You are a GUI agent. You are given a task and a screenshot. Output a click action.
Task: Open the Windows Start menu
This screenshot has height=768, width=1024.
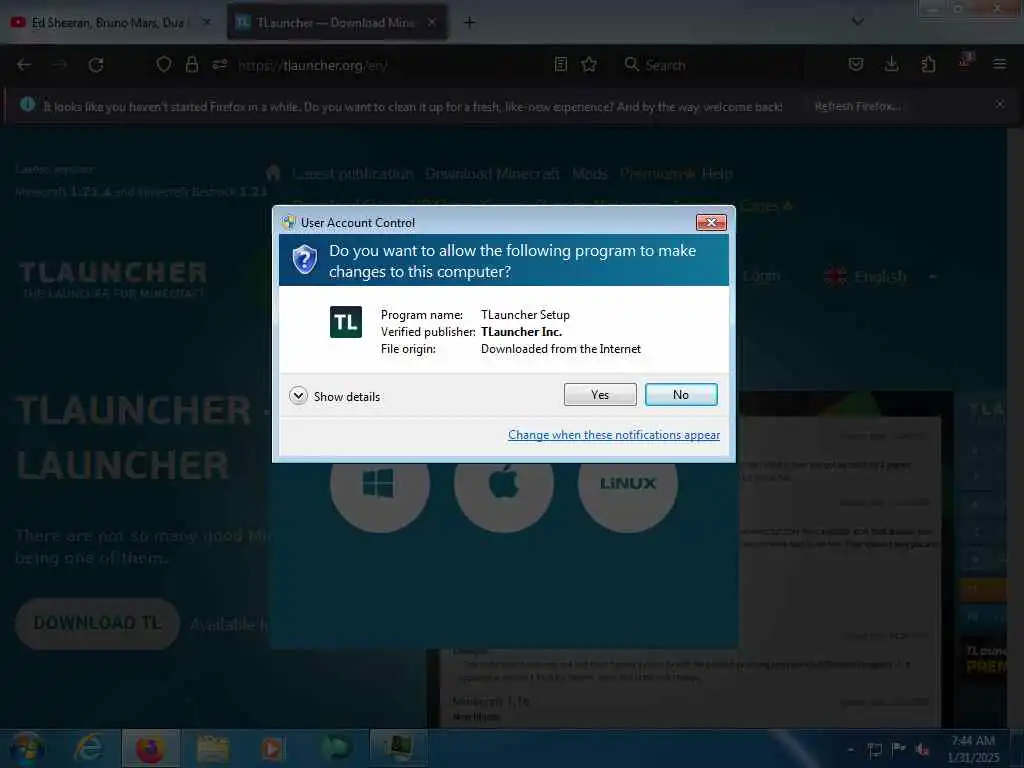point(27,748)
